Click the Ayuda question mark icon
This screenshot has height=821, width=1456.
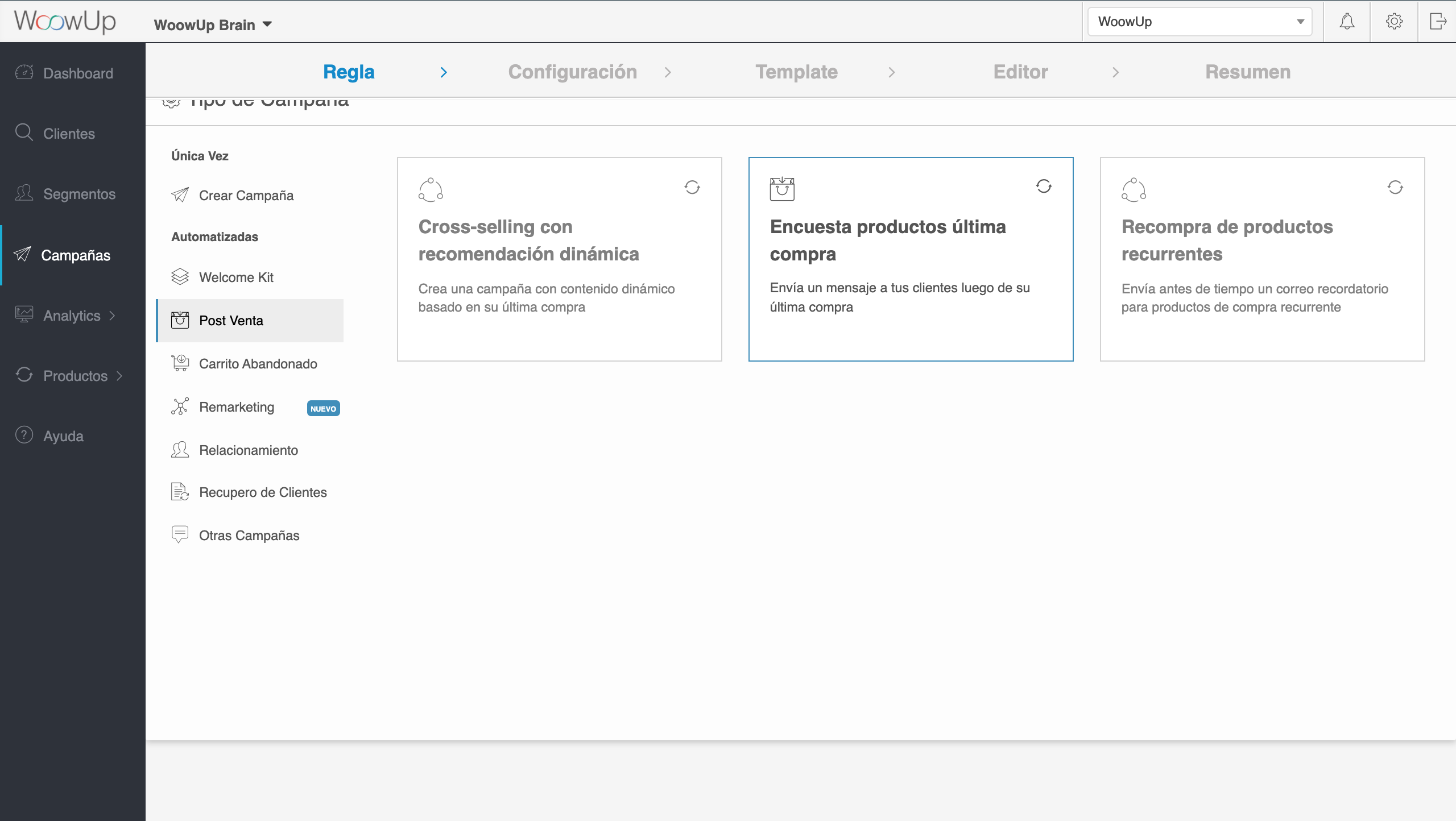[x=24, y=436]
